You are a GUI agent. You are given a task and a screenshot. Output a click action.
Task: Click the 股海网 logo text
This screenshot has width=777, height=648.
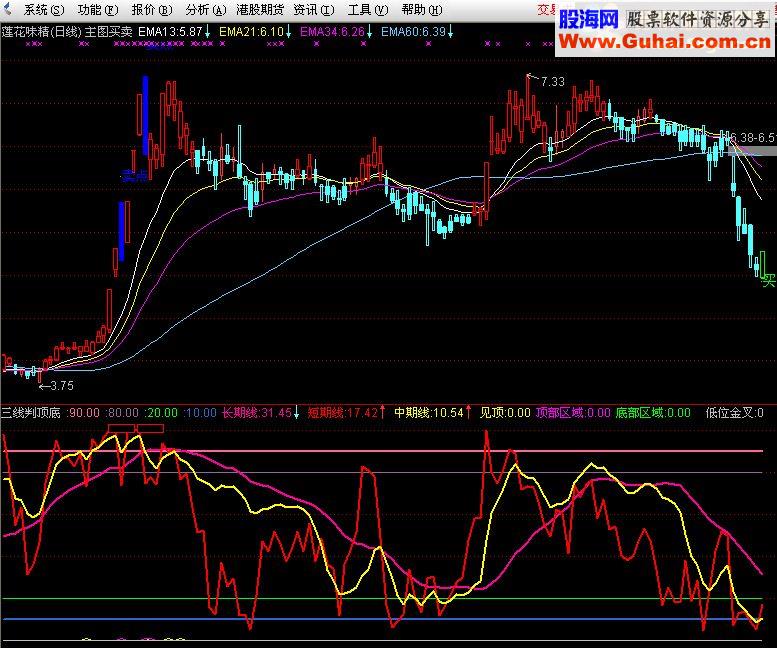pos(589,19)
